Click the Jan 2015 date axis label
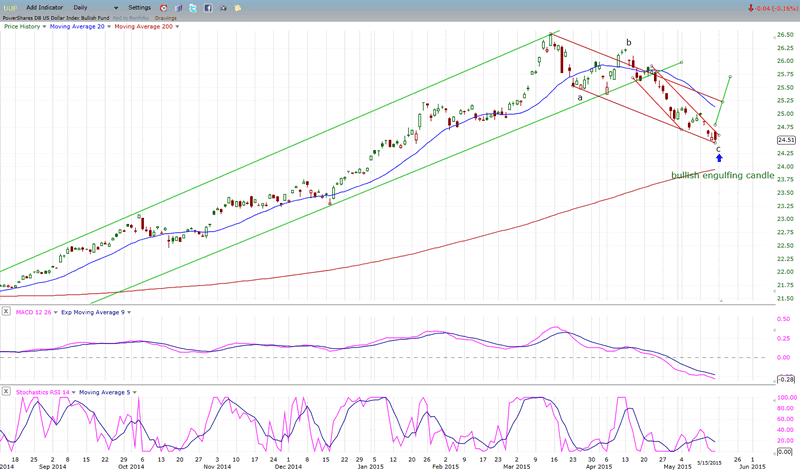The width and height of the screenshot is (800, 470). pyautogui.click(x=370, y=466)
